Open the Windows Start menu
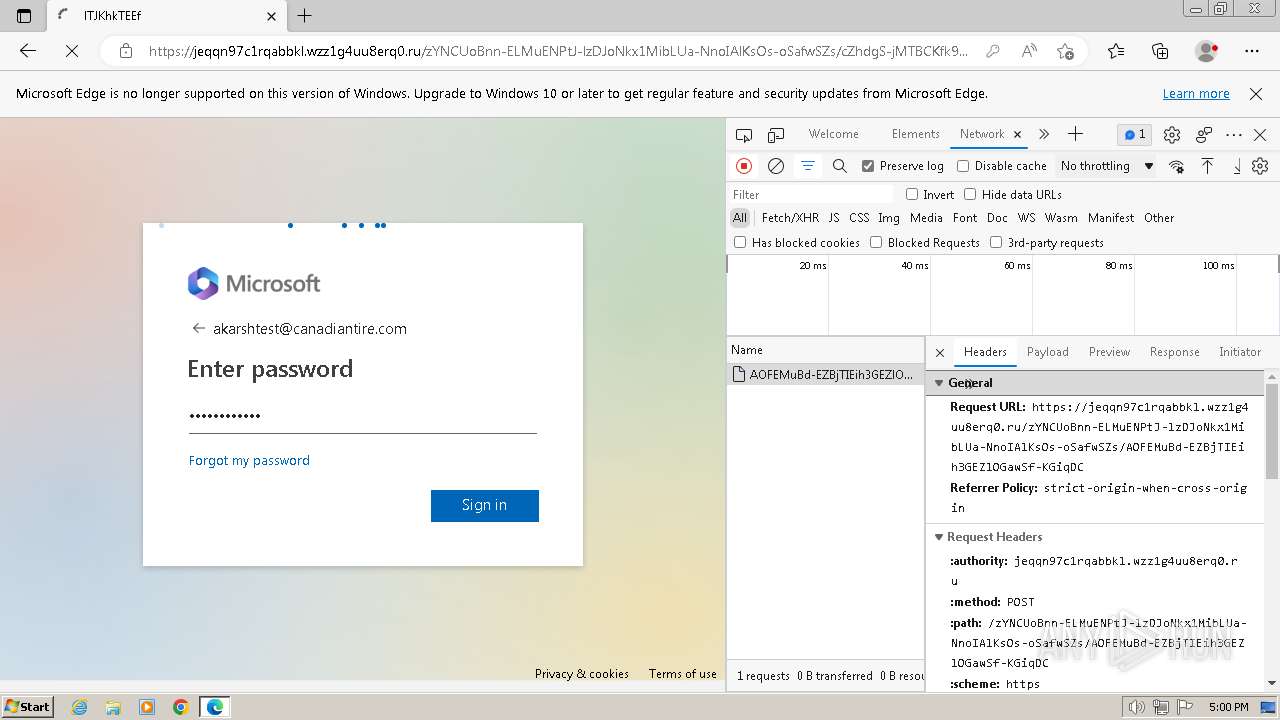Screen dimensions: 1280x720 click(x=28, y=707)
